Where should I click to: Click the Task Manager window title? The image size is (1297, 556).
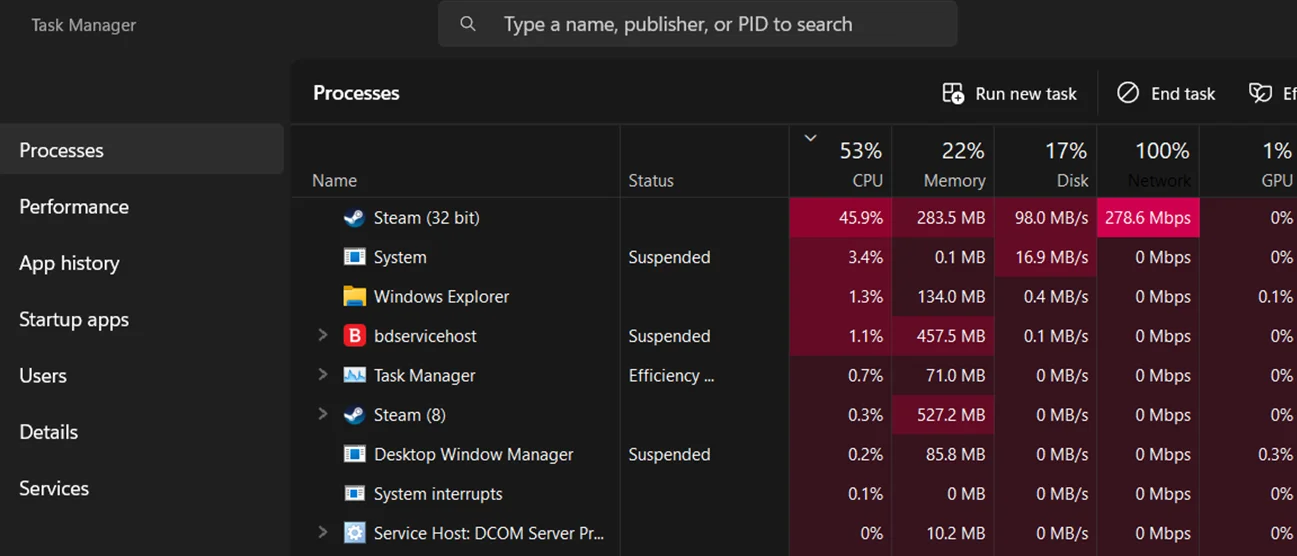[83, 25]
